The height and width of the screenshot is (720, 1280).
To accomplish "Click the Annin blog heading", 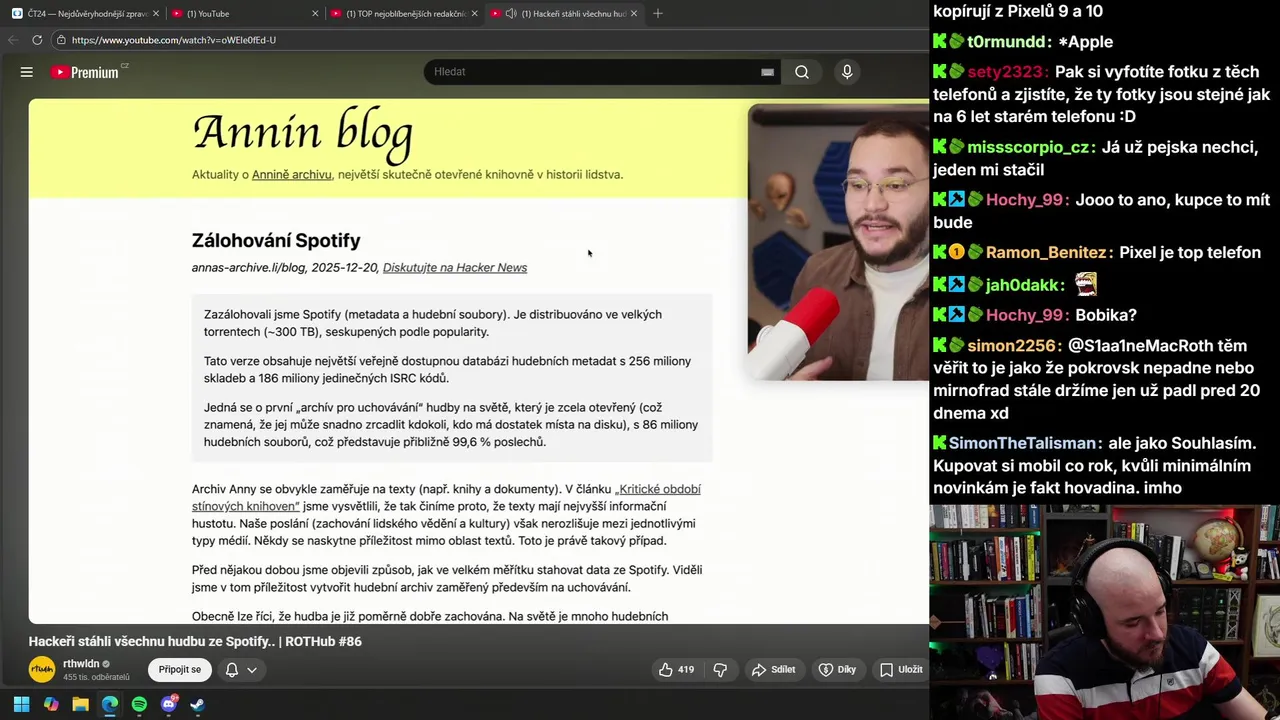I will (x=302, y=133).
